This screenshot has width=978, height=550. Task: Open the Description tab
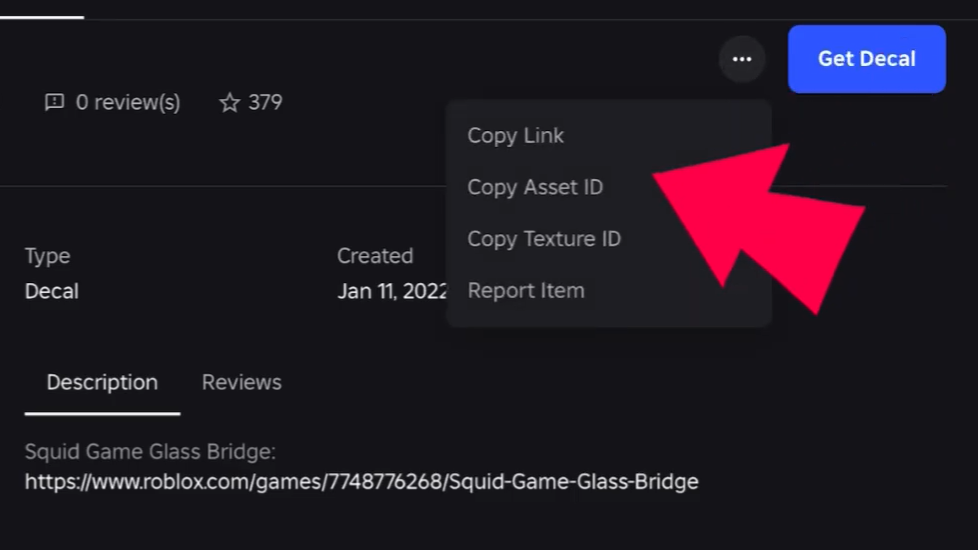coord(102,382)
